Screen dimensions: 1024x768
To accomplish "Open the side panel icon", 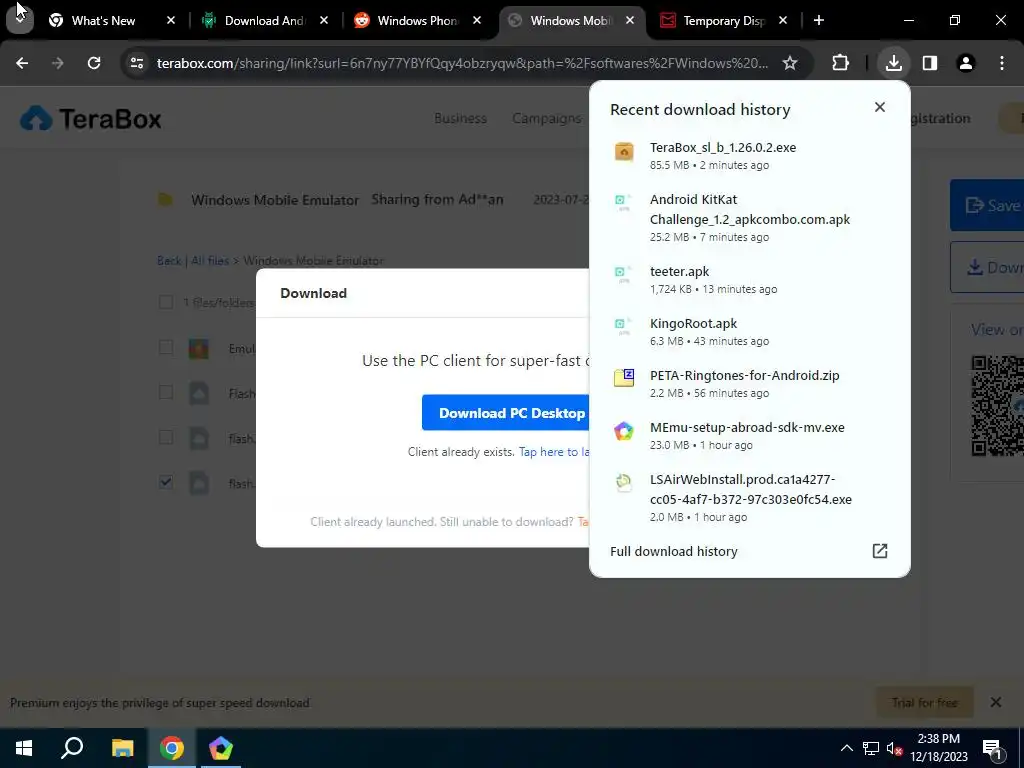I will click(x=930, y=63).
